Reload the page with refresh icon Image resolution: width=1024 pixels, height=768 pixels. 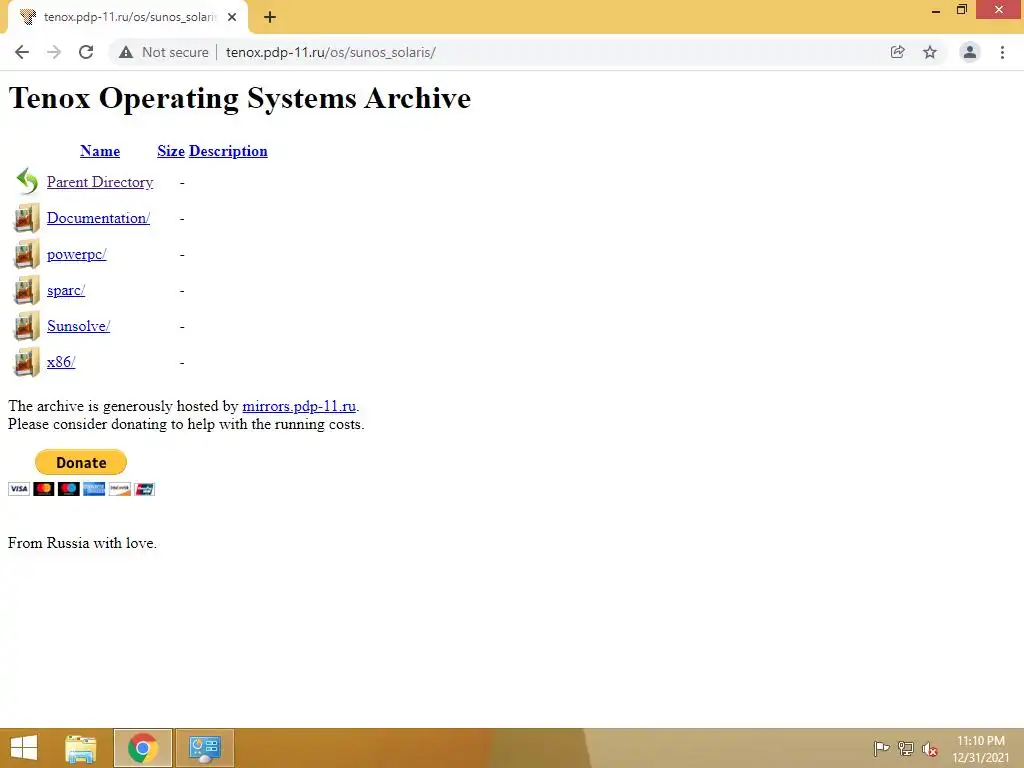(x=86, y=52)
